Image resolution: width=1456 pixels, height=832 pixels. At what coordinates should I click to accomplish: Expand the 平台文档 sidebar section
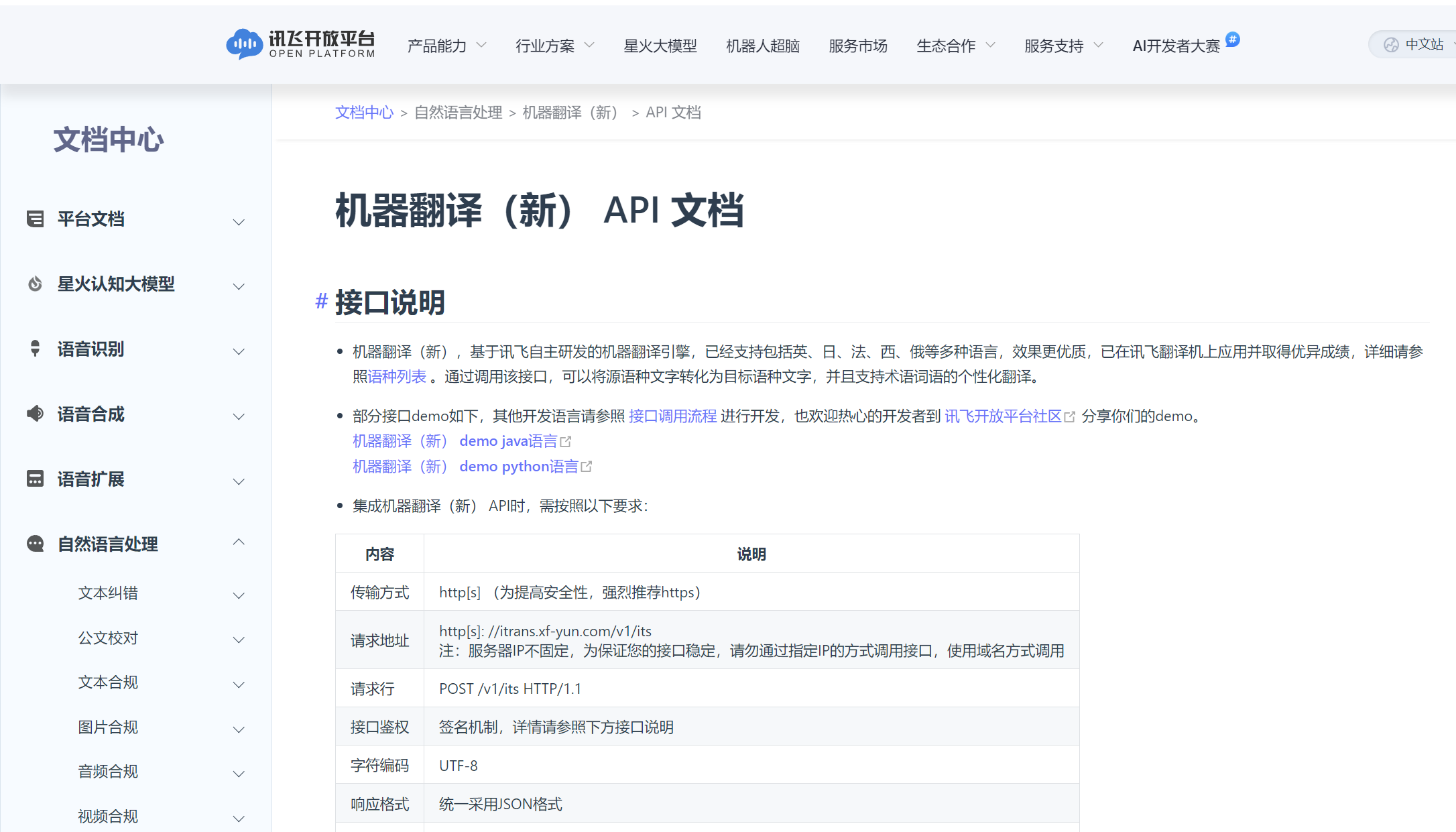pos(239,222)
